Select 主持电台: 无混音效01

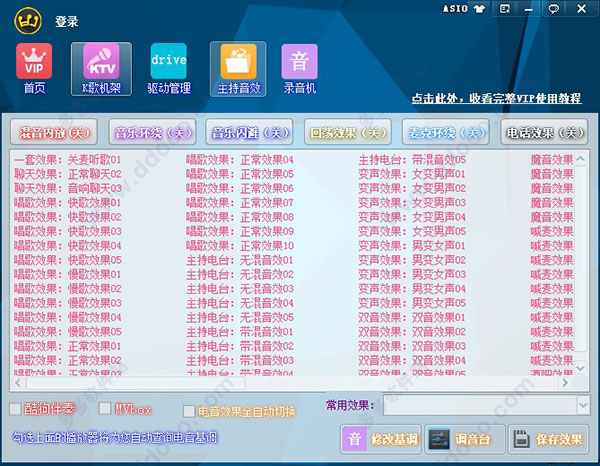point(240,260)
